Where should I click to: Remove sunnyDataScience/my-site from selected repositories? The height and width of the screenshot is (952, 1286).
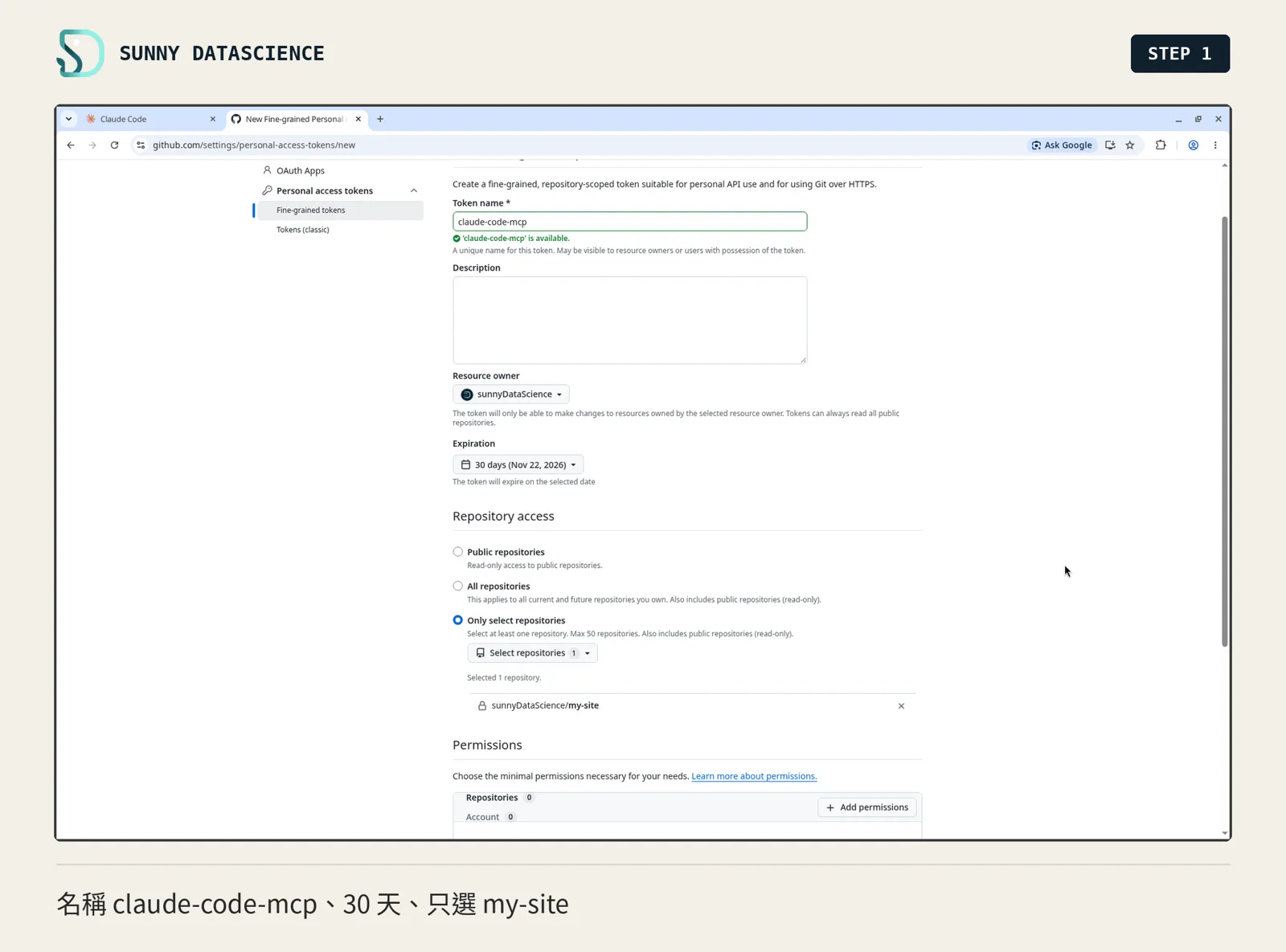click(901, 706)
